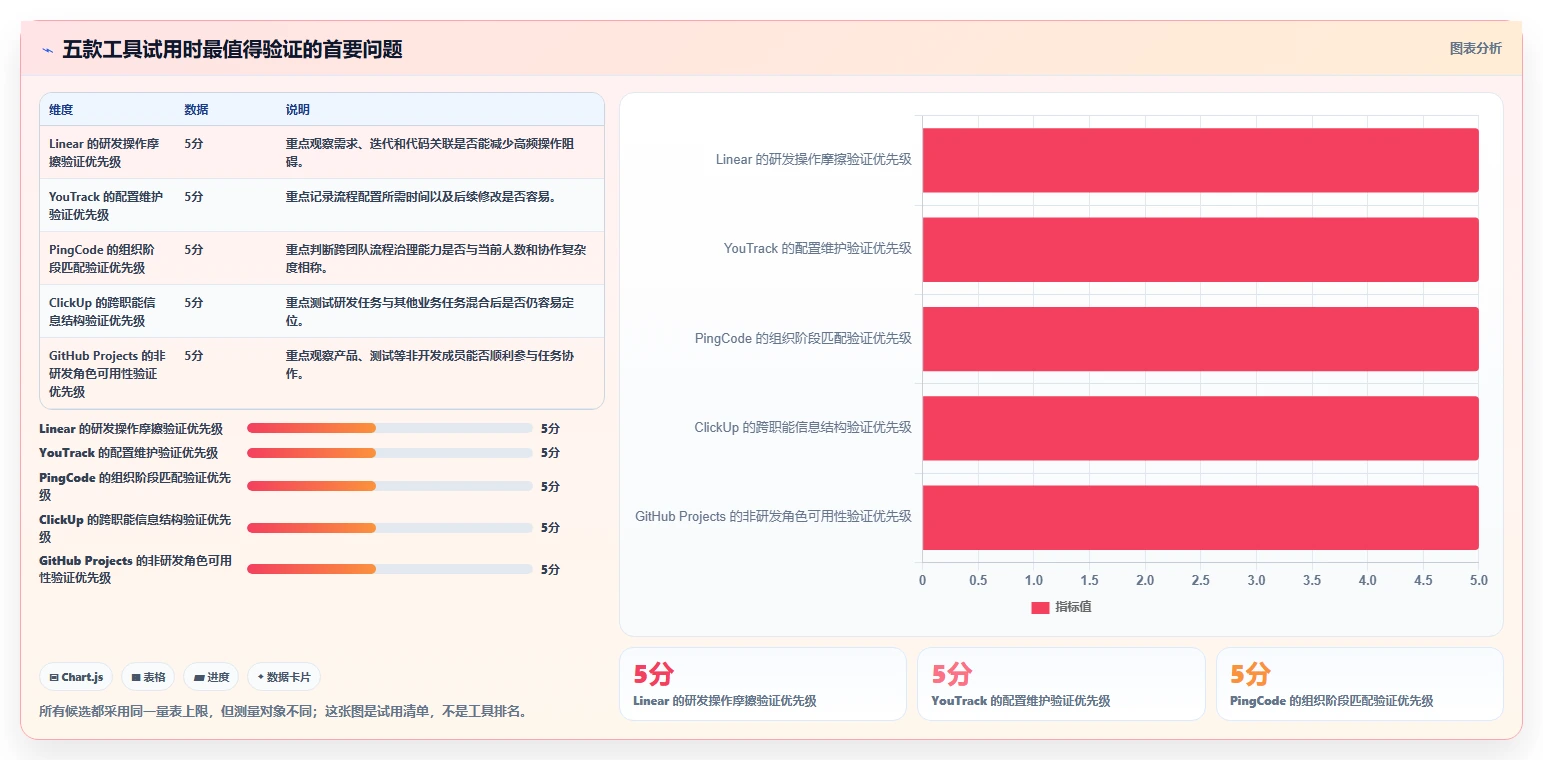The width and height of the screenshot is (1543, 760).
Task: Click the x-axis tick value 2.5
Action: pos(1200,580)
